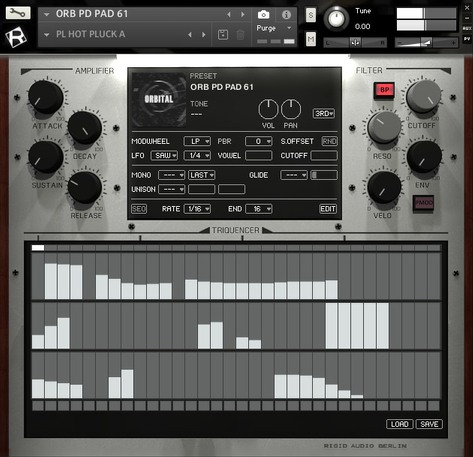
Task: Click the filter Reso knob
Action: 384,127
